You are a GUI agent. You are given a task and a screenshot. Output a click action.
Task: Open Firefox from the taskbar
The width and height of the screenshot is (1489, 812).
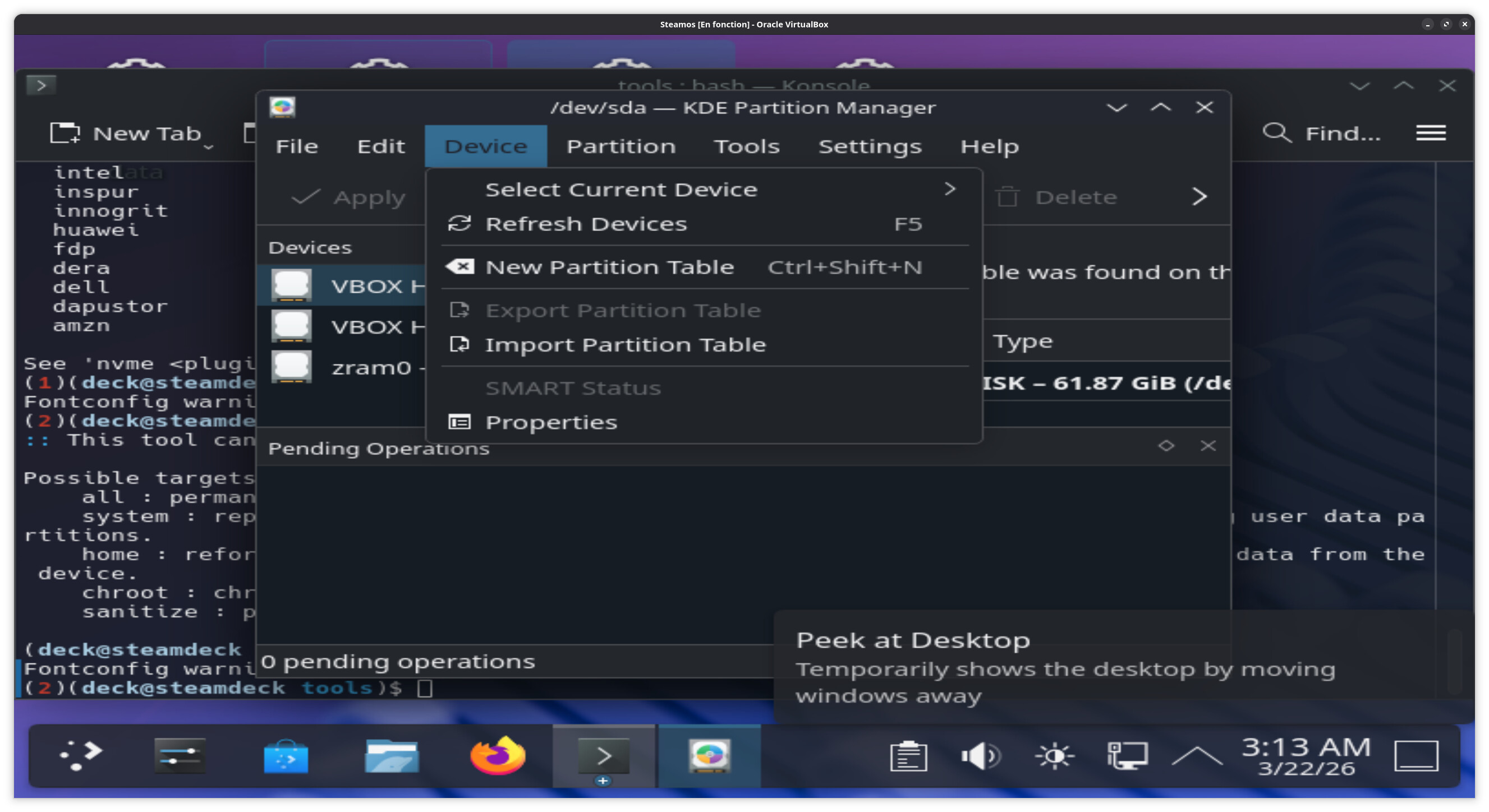point(497,755)
